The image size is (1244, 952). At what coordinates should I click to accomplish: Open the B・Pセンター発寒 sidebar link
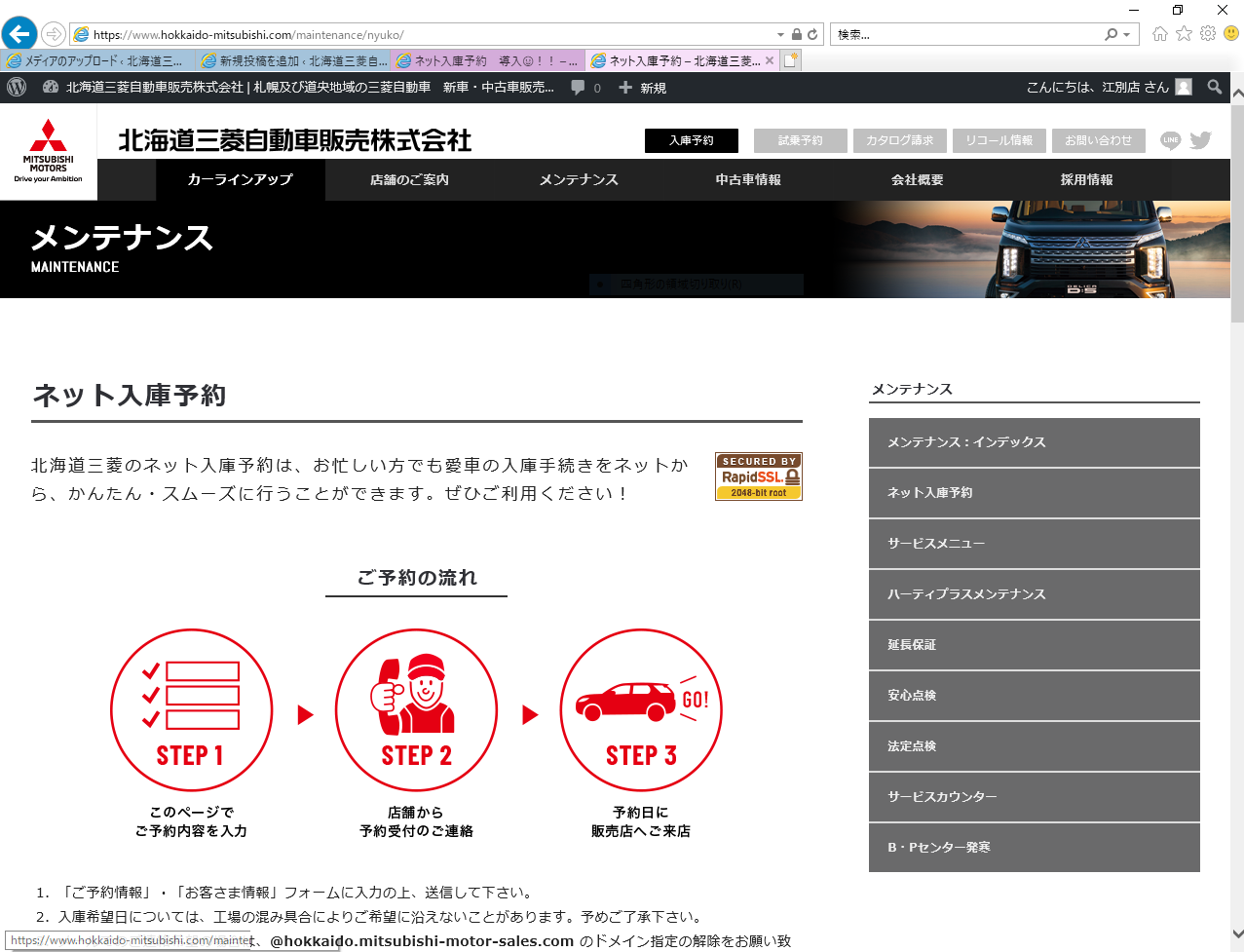1035,848
